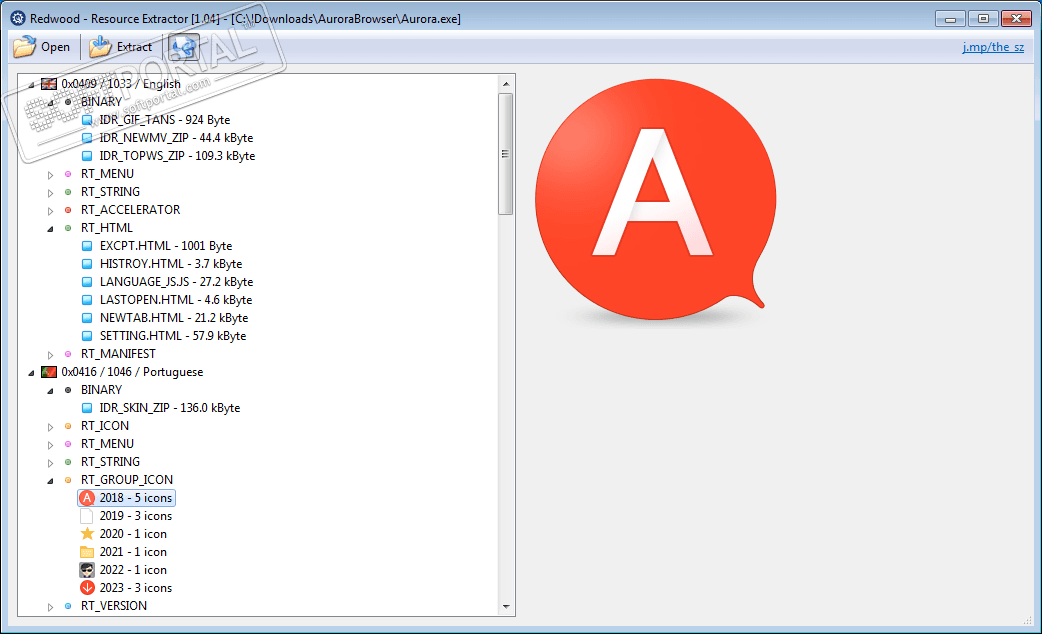Click the tree scrollbar up arrow
The height and width of the screenshot is (634, 1042).
point(506,84)
